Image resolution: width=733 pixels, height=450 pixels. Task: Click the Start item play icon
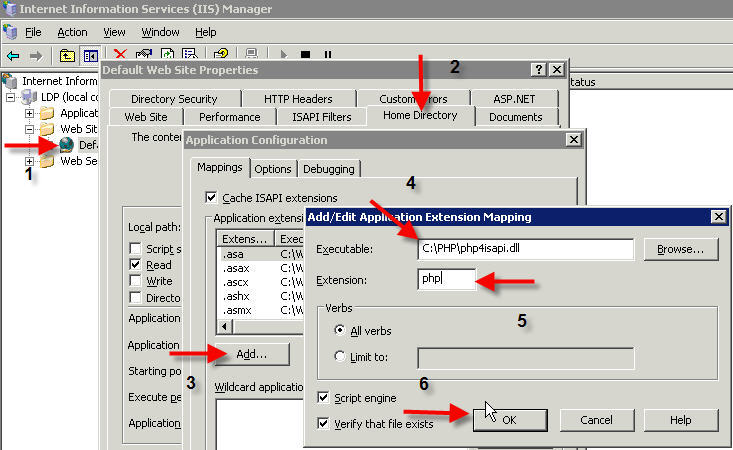(283, 54)
